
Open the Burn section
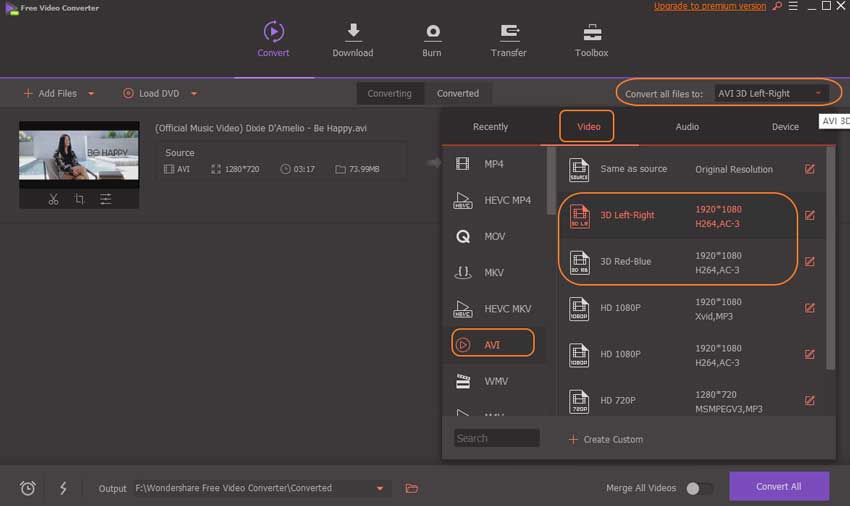pyautogui.click(x=432, y=41)
